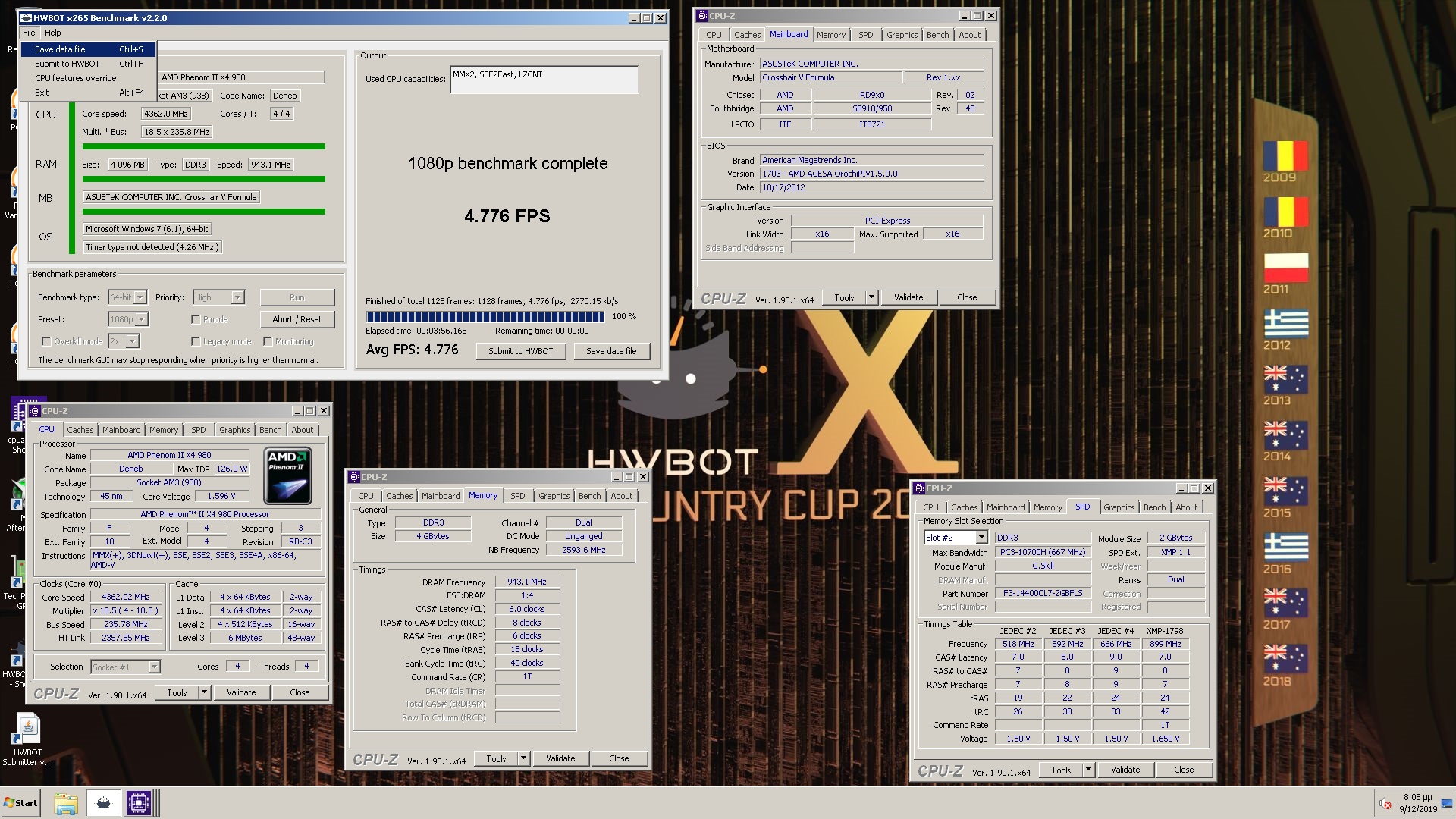
Task: Expand Tools arrow in CPU-Z Memory window
Action: click(522, 758)
